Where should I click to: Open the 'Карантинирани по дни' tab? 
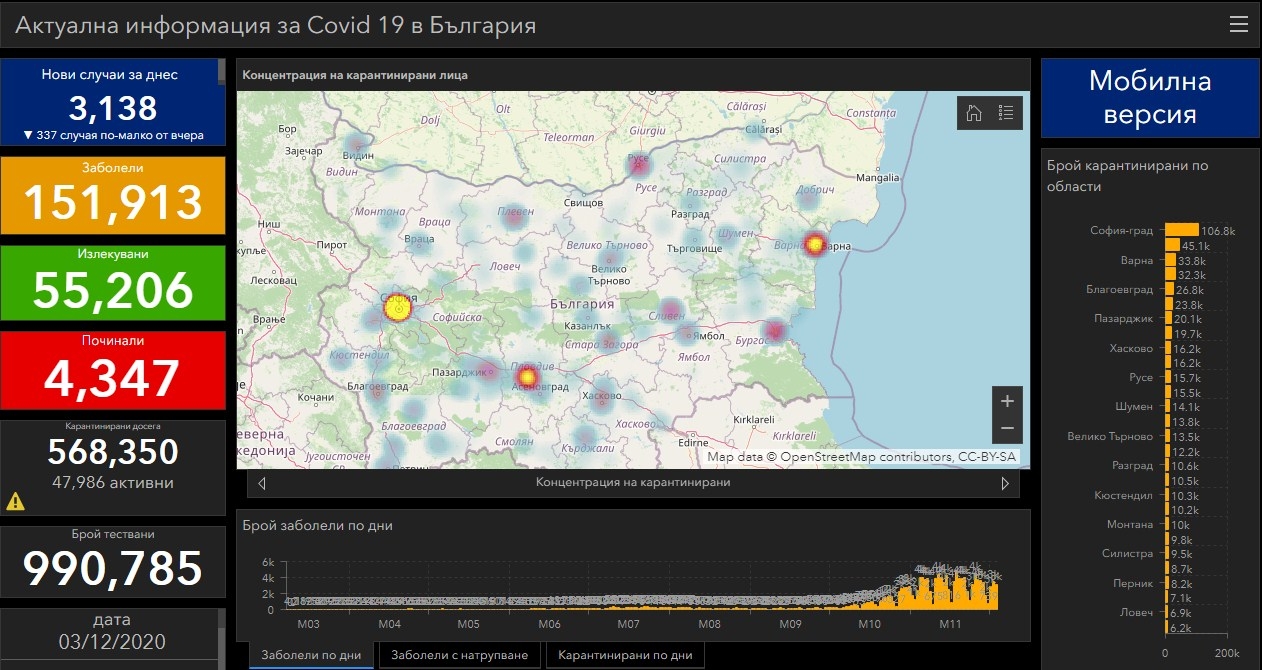pyautogui.click(x=625, y=655)
